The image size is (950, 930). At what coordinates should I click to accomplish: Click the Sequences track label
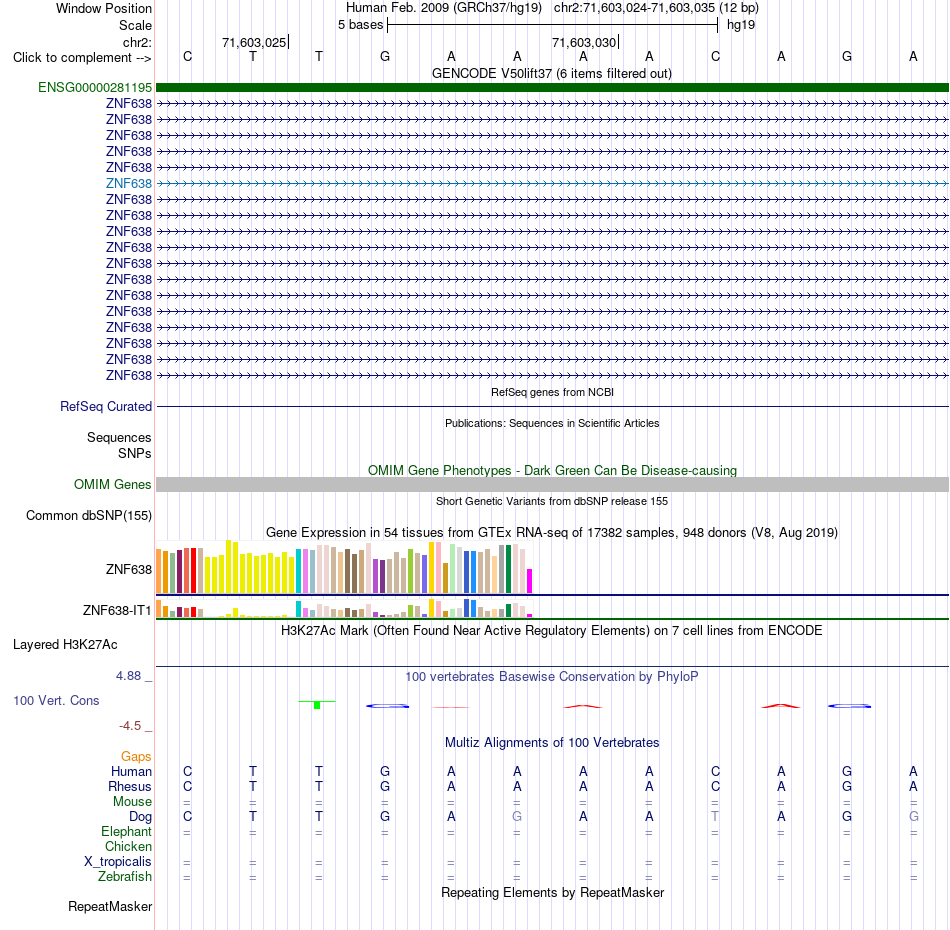click(119, 437)
